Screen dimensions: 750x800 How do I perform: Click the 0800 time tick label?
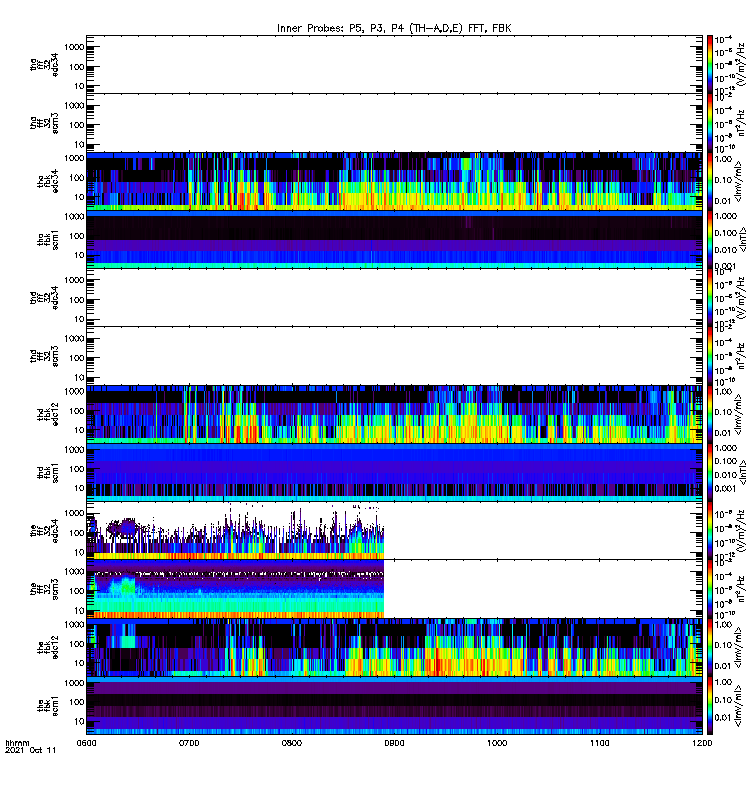coord(292,743)
